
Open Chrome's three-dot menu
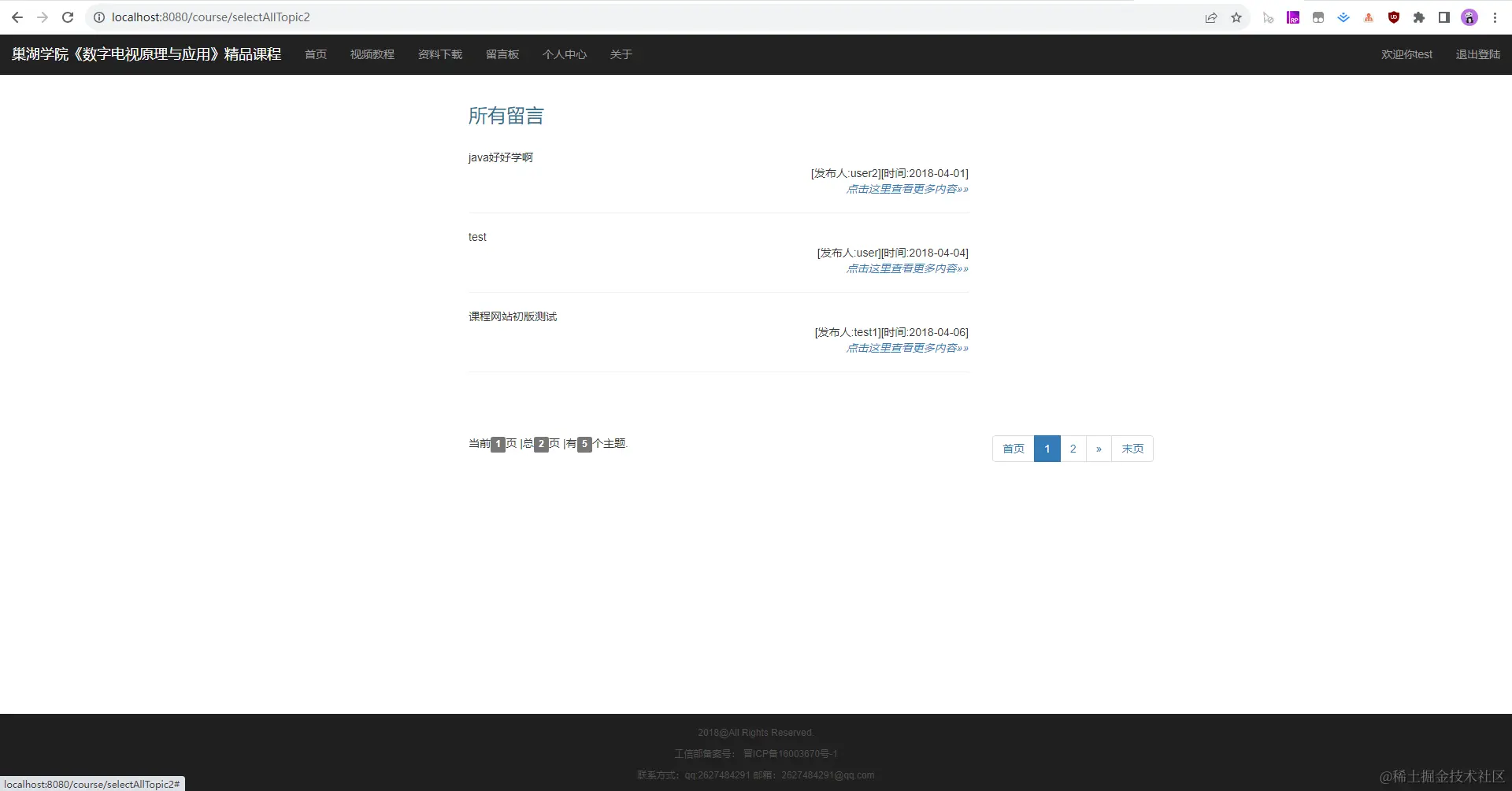tap(1495, 17)
